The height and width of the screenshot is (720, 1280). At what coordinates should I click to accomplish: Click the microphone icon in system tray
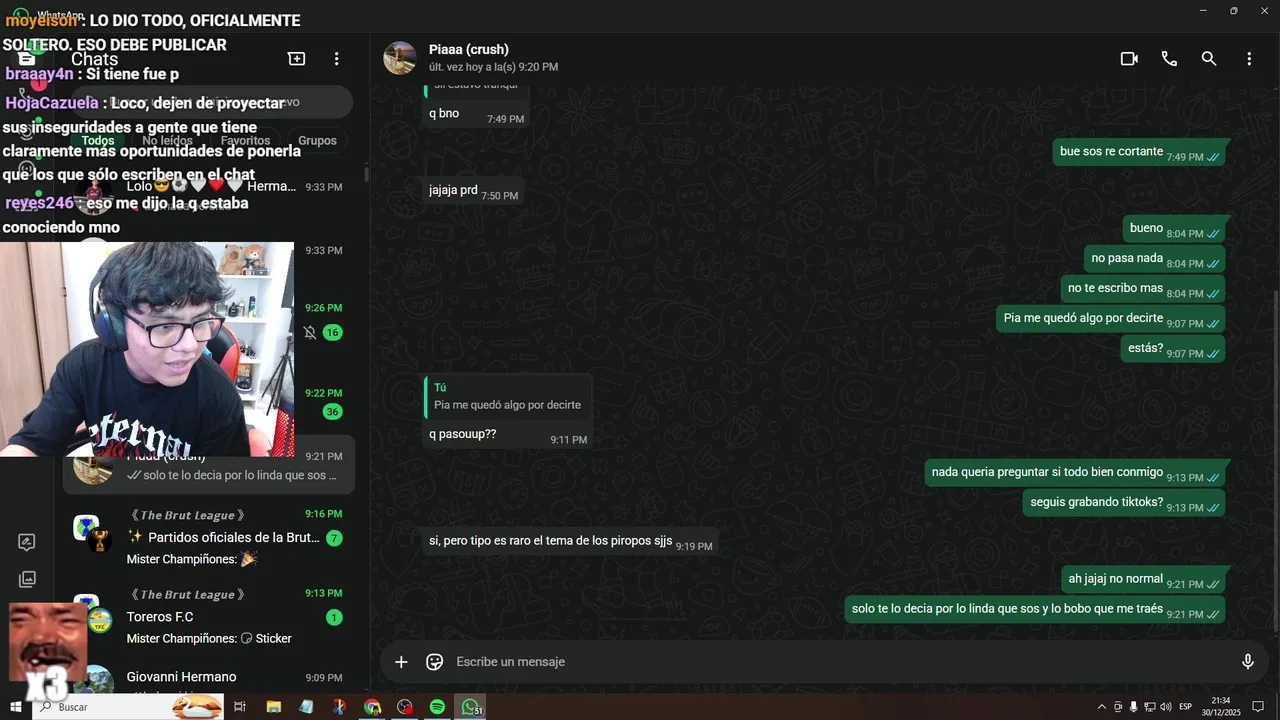(1133, 707)
